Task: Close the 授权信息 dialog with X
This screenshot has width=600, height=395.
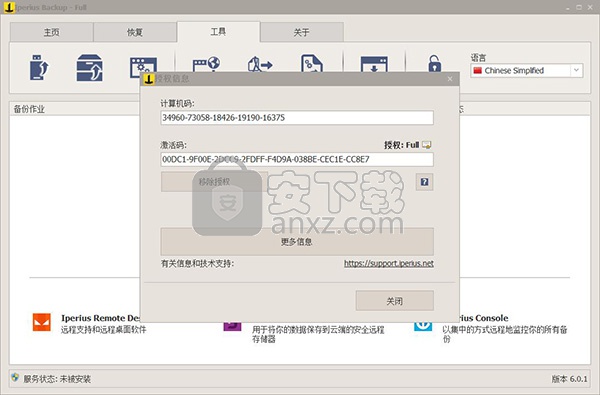Action: click(450, 79)
